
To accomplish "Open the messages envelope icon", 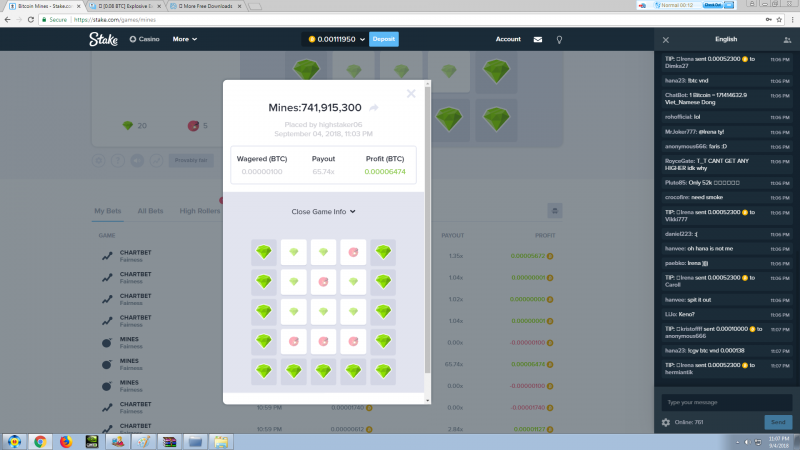I will click(538, 39).
